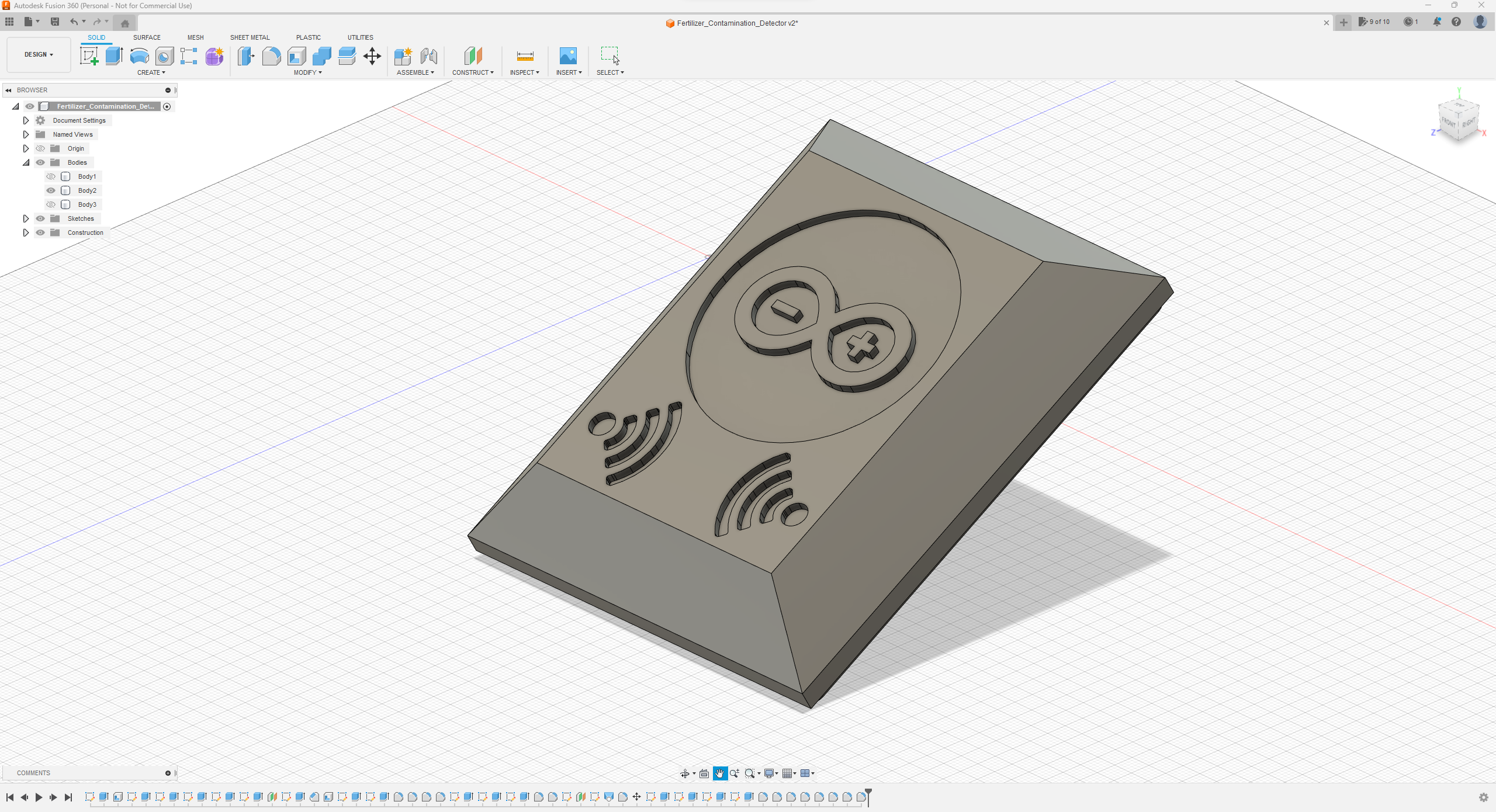Open the COMMENTS panel at the bottom

(33, 773)
